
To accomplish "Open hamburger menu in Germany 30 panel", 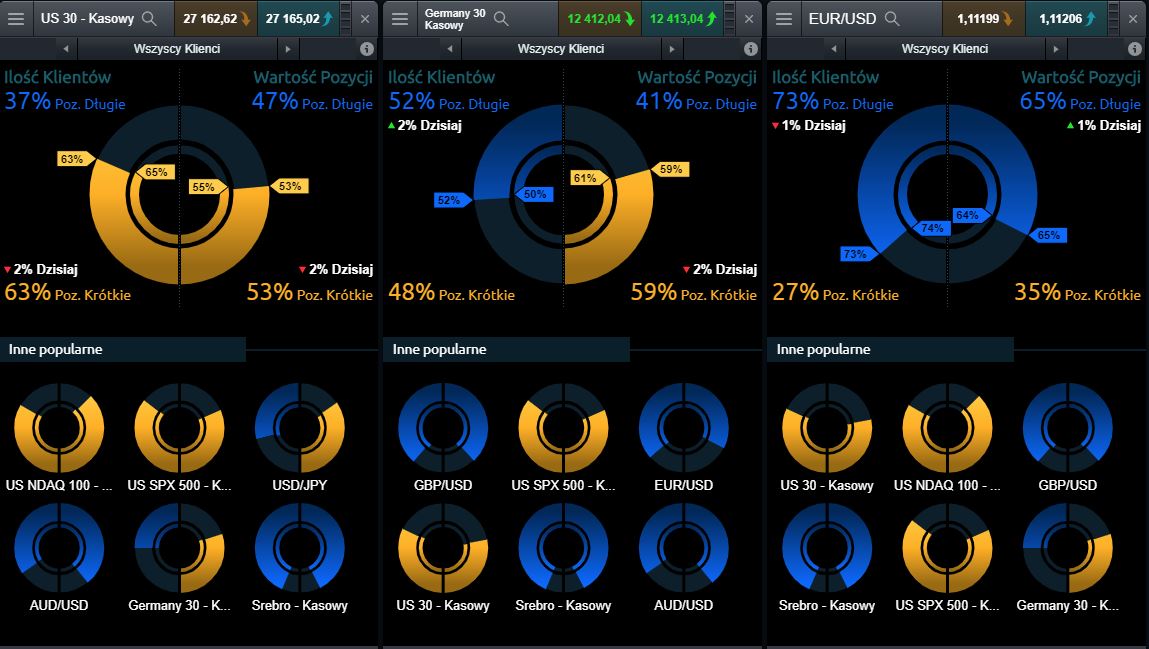I will pos(400,19).
